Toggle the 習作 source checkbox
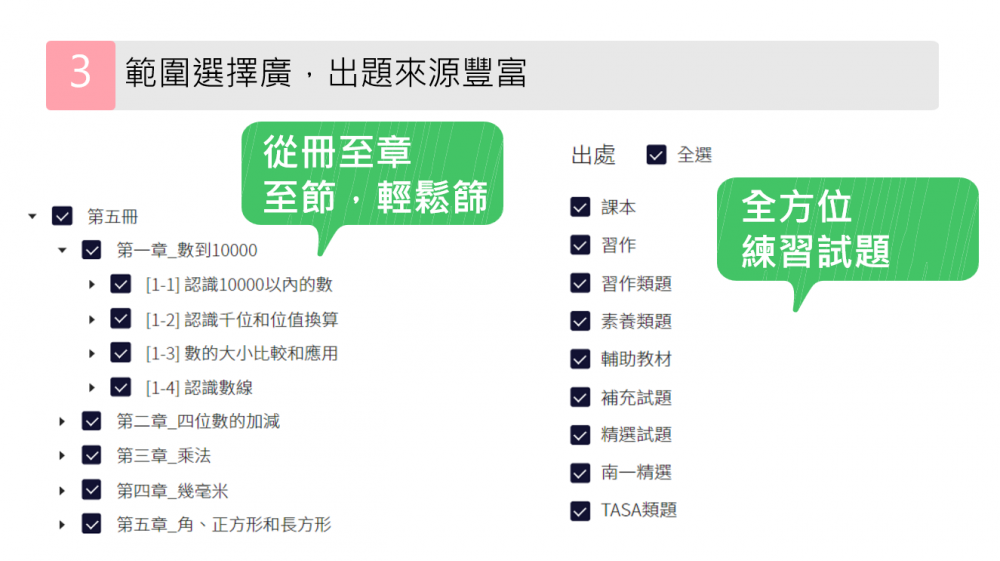The height and width of the screenshot is (561, 1000). pos(580,245)
